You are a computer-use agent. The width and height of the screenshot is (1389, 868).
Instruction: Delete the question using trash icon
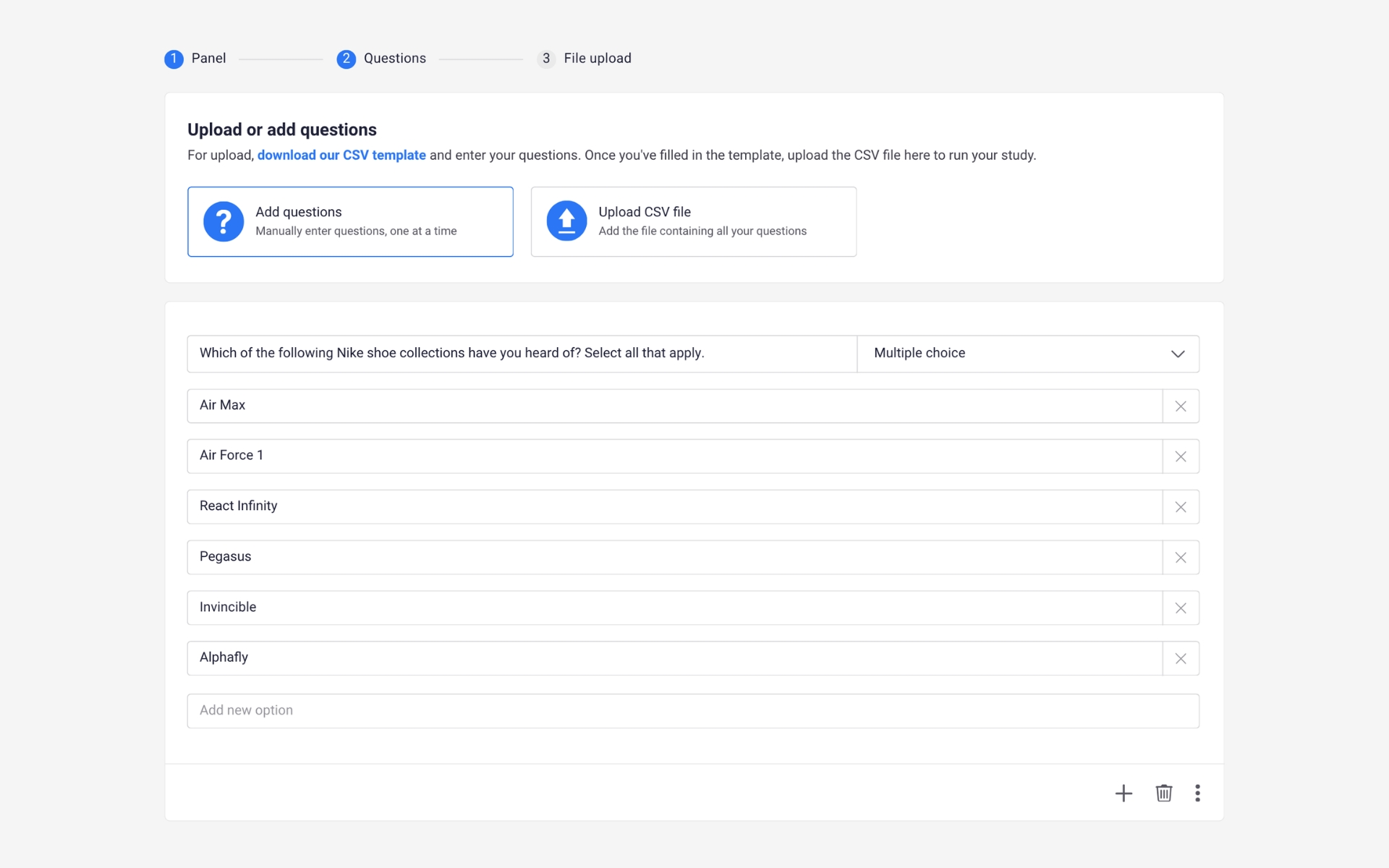click(x=1164, y=793)
